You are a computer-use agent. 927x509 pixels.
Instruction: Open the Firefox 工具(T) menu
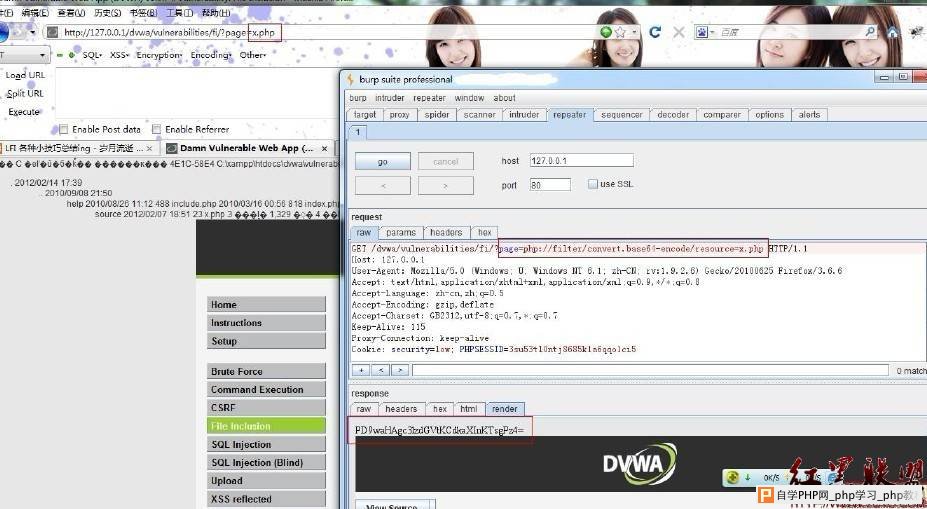(x=180, y=12)
